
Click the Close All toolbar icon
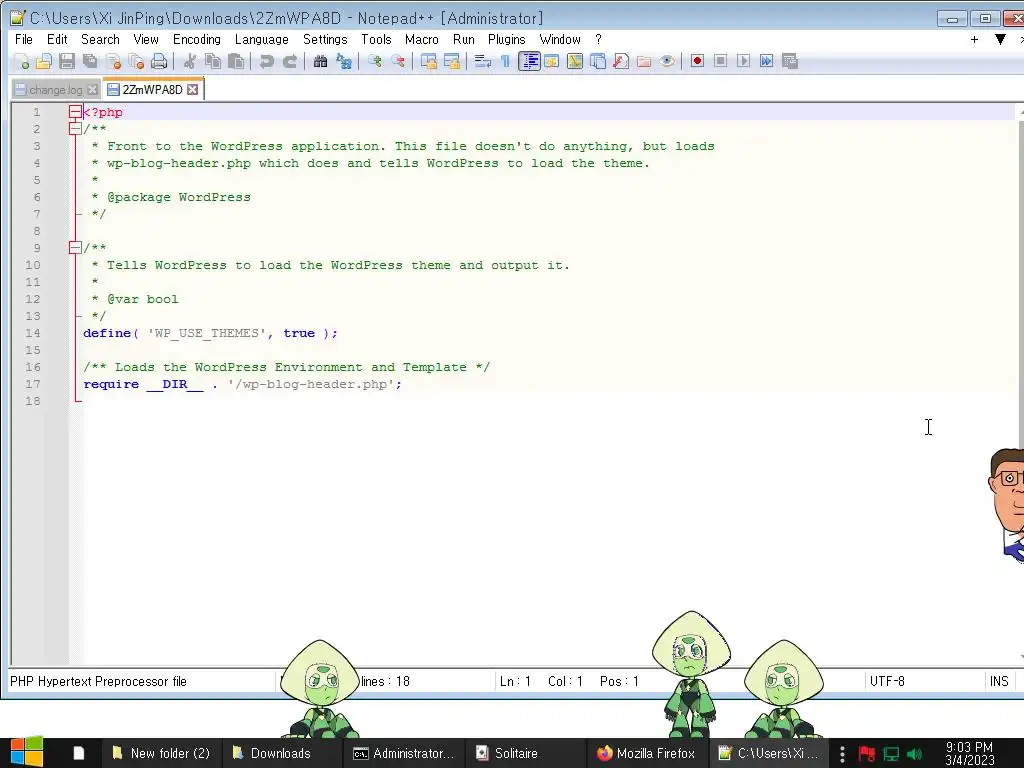tap(136, 61)
